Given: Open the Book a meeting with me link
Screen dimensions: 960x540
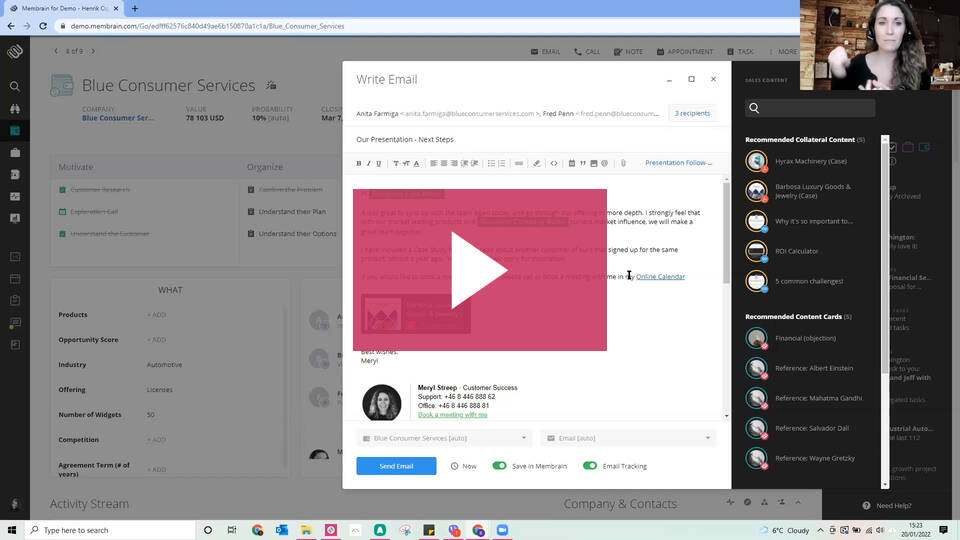Looking at the screenshot, I should pyautogui.click(x=452, y=414).
